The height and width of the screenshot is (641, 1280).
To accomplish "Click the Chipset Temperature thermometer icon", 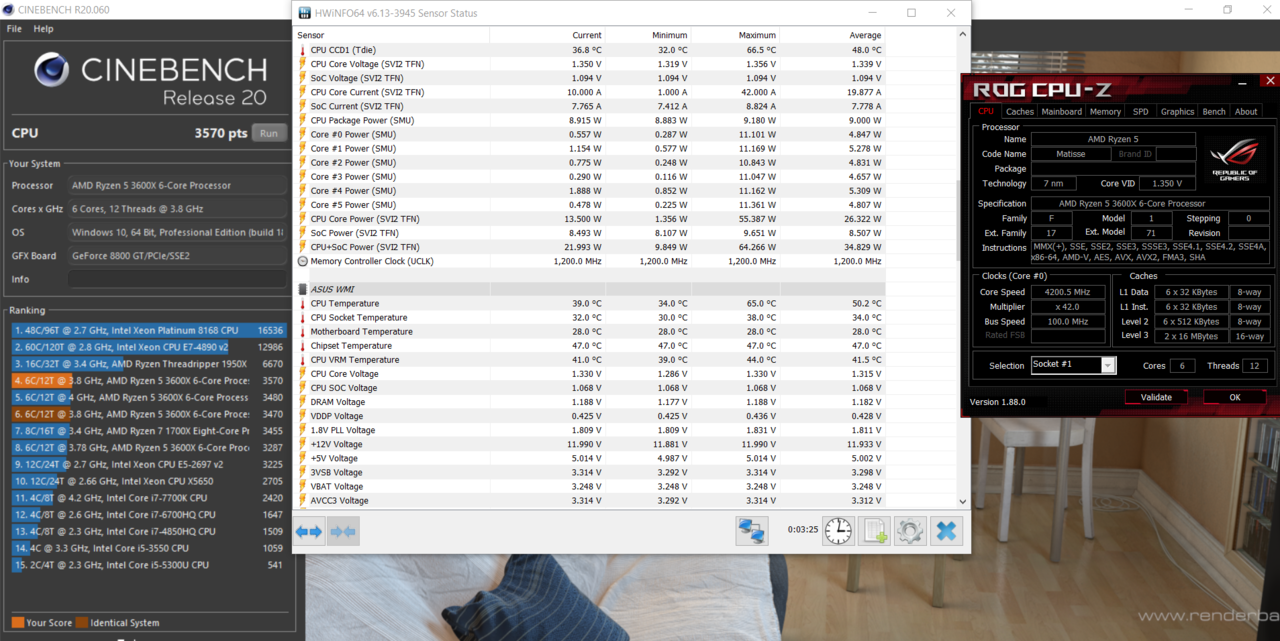I will click(x=303, y=346).
